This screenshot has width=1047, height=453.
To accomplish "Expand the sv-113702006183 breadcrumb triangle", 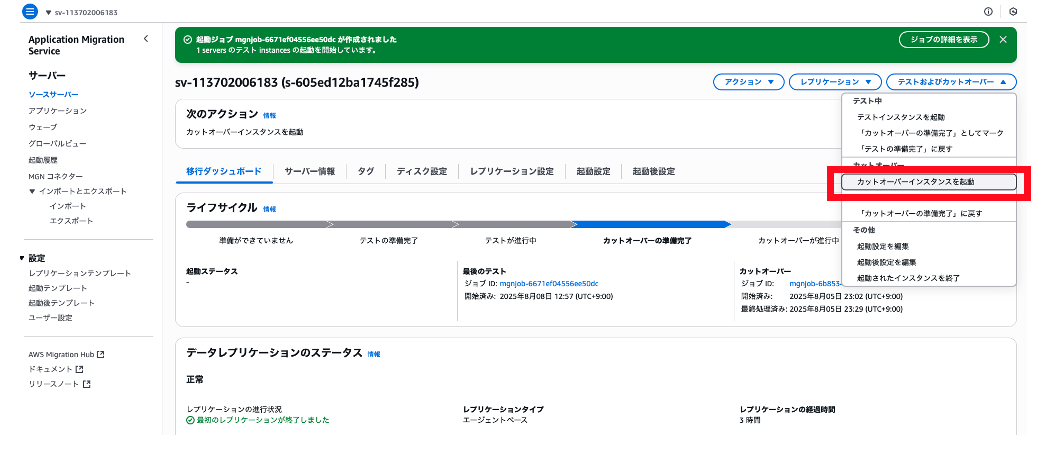I will coord(49,13).
